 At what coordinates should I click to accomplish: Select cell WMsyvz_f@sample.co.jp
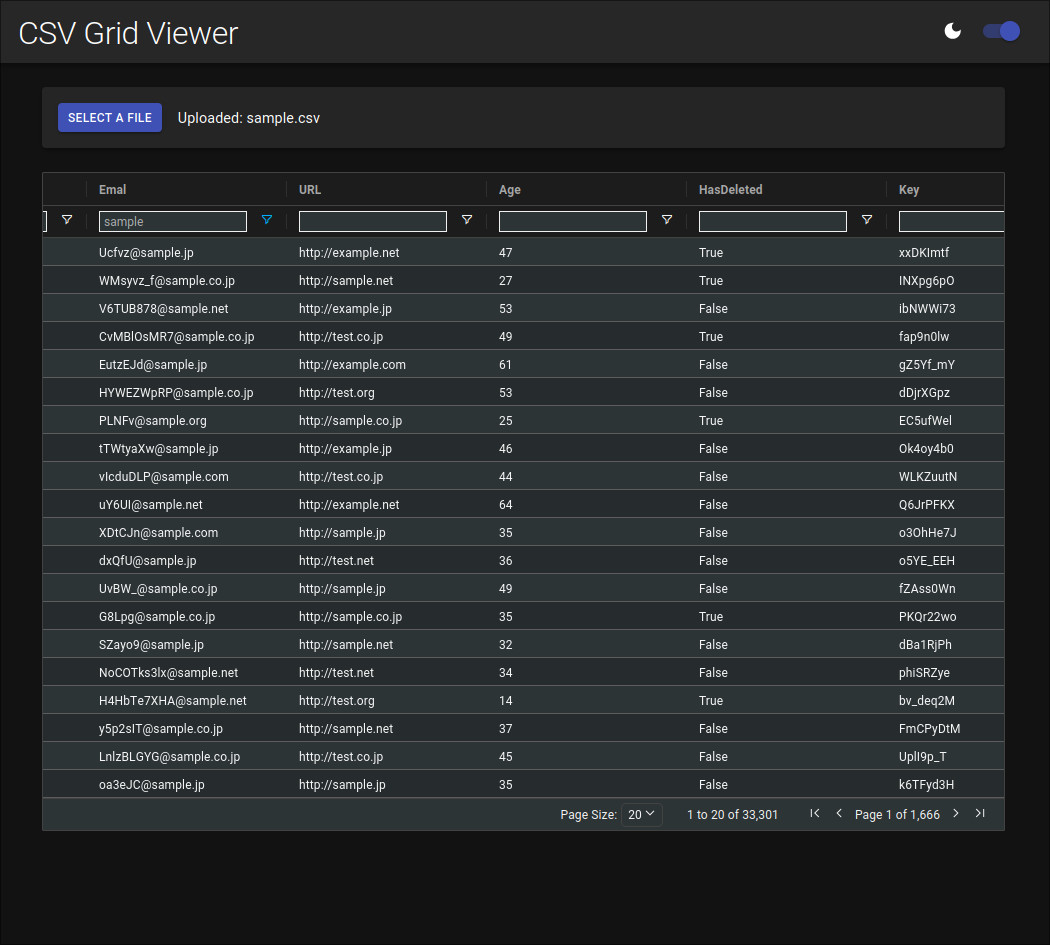pos(167,281)
